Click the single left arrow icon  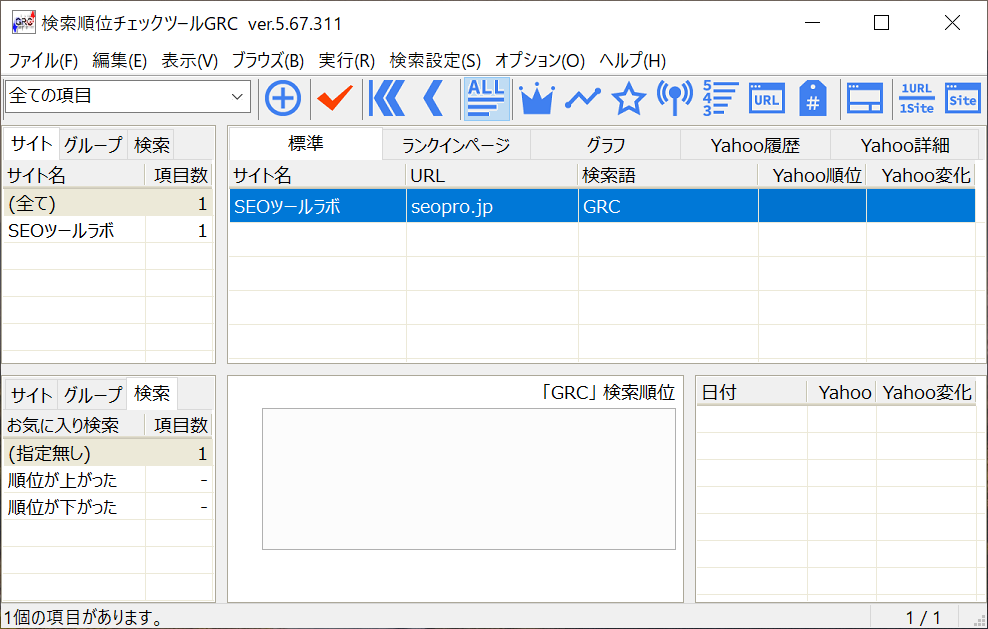434,98
